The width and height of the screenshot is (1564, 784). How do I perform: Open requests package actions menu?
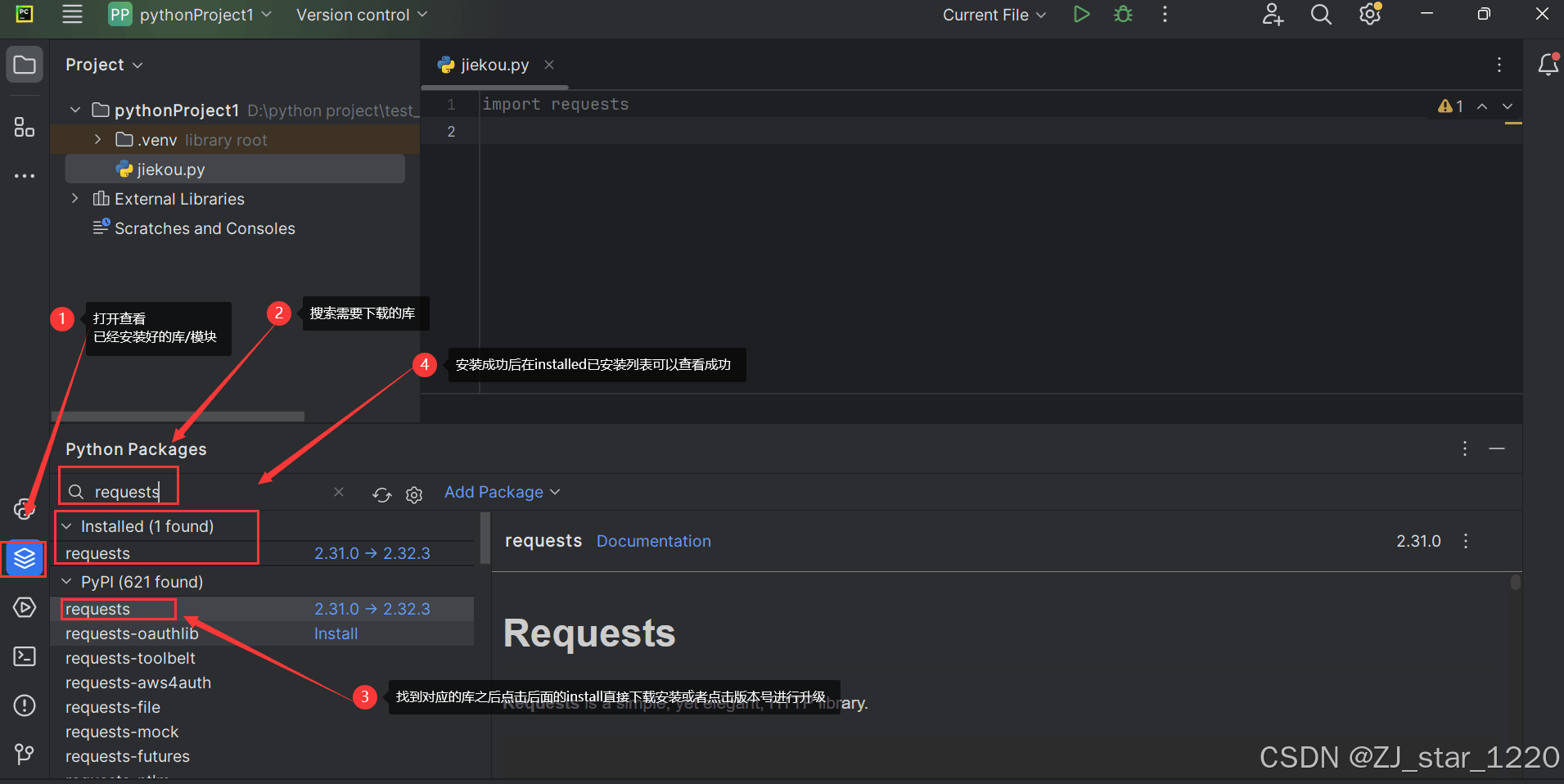[1466, 541]
